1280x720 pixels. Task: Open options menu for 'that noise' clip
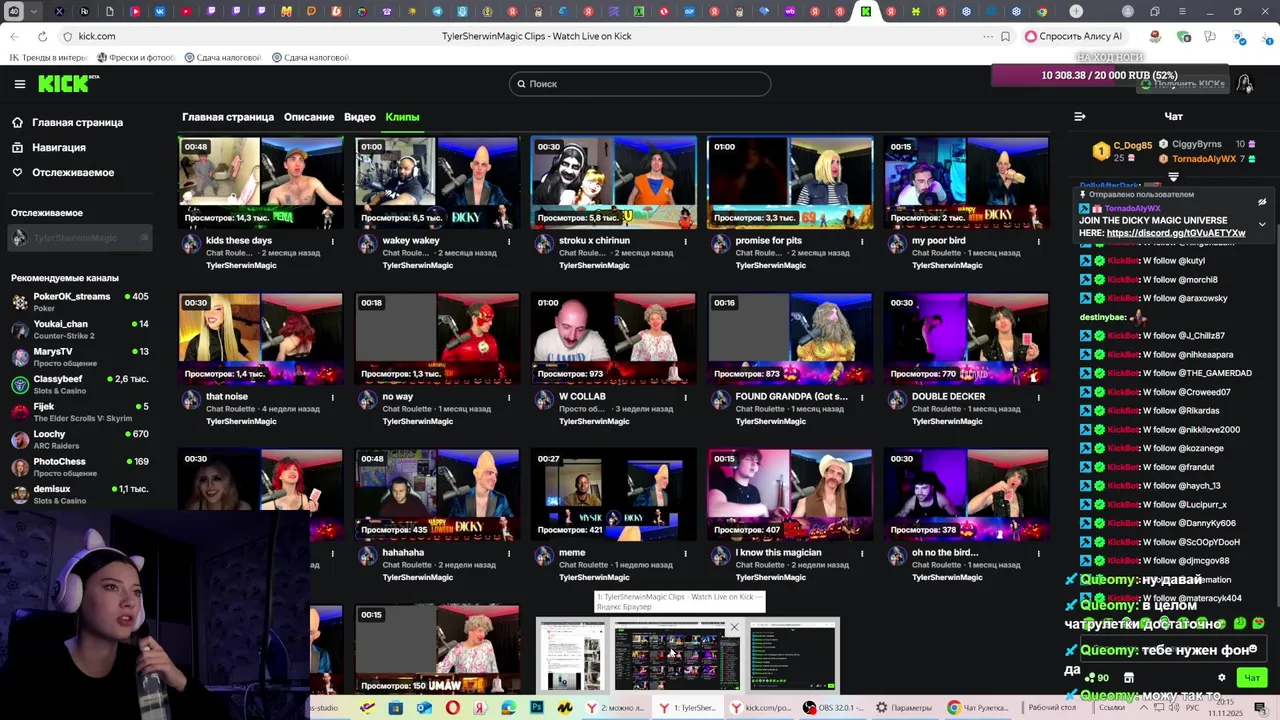point(333,397)
